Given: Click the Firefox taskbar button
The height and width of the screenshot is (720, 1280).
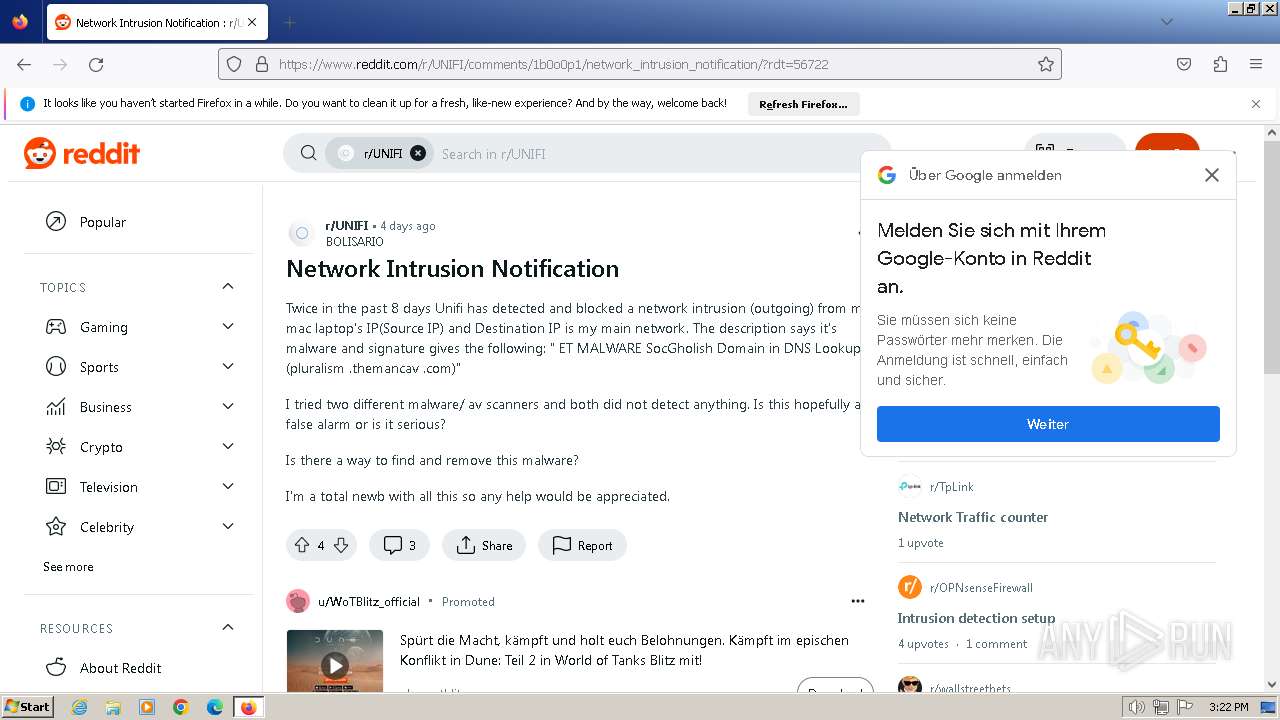Looking at the screenshot, I should point(248,707).
